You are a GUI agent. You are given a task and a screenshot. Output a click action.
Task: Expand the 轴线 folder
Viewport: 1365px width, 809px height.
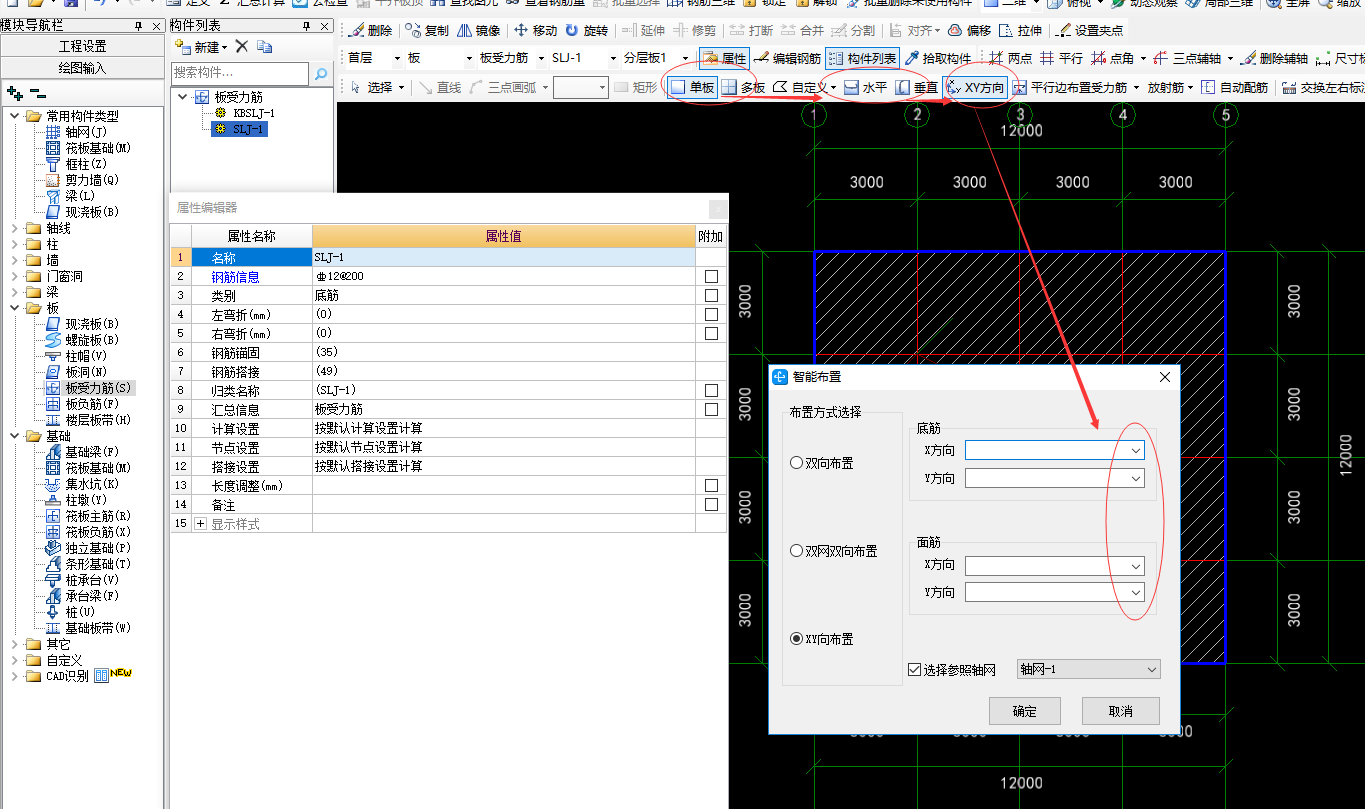point(14,228)
